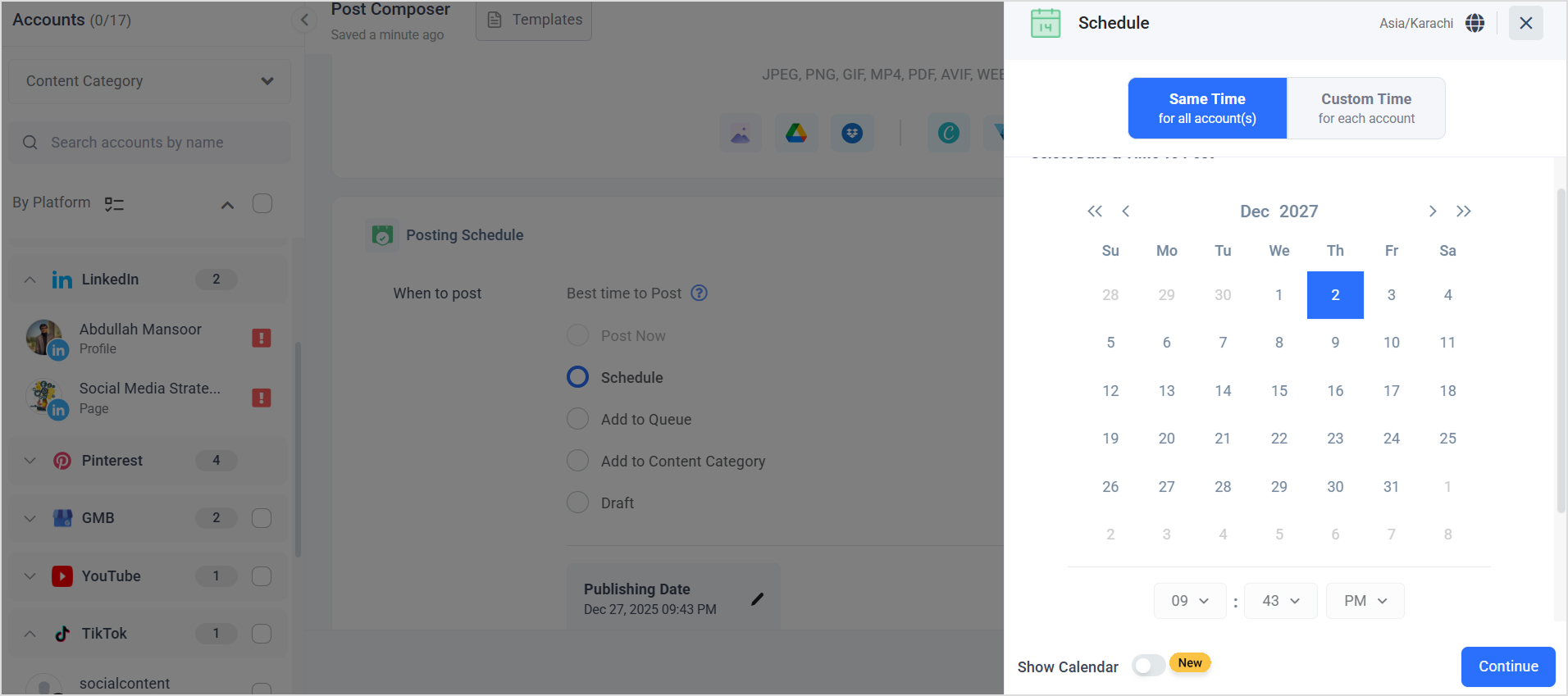This screenshot has height=696, width=1568.
Task: Collapse the By Platform section chevron
Action: pyautogui.click(x=228, y=204)
